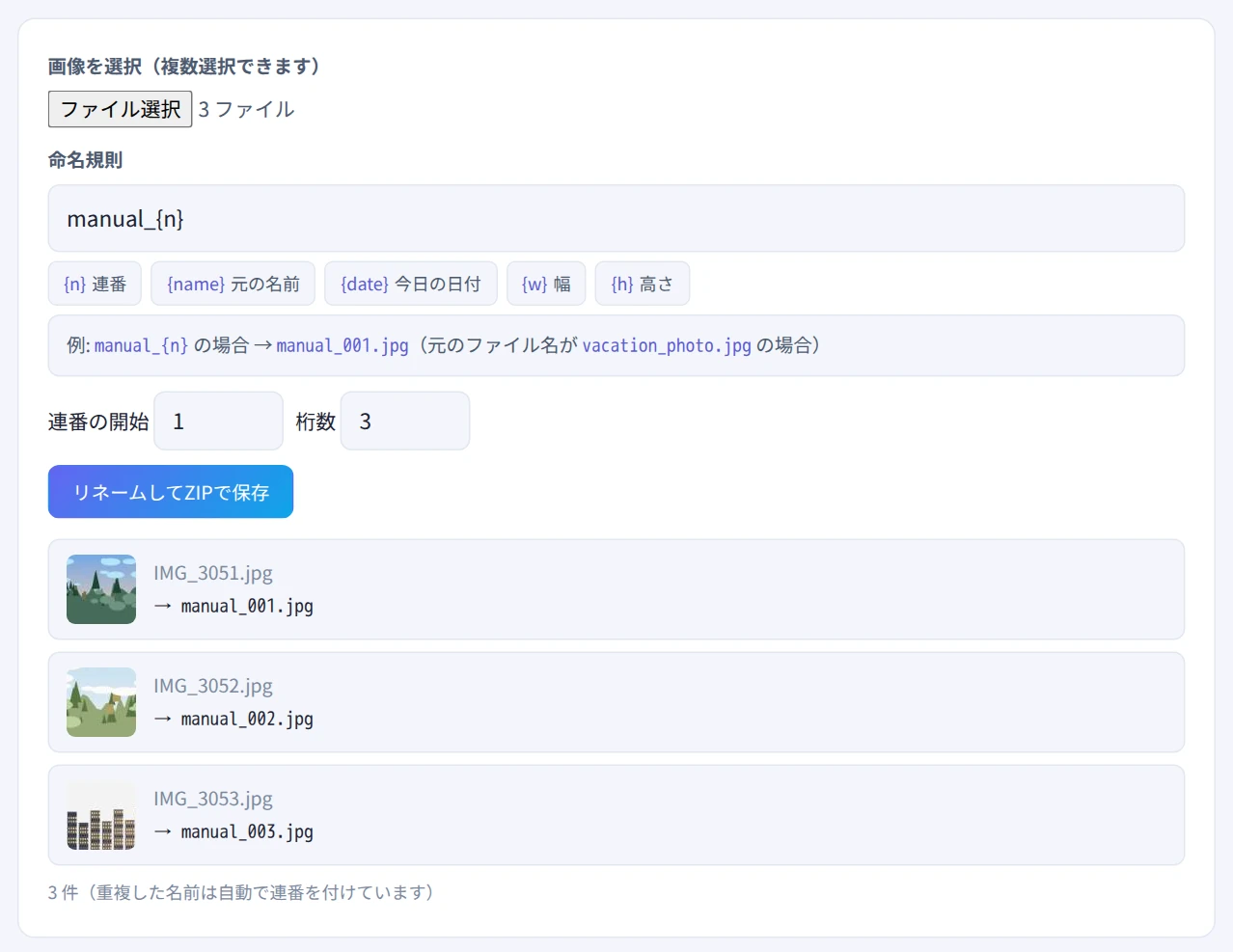The height and width of the screenshot is (952, 1233).
Task: Insert the {n} 連番 token chip
Action: point(95,284)
